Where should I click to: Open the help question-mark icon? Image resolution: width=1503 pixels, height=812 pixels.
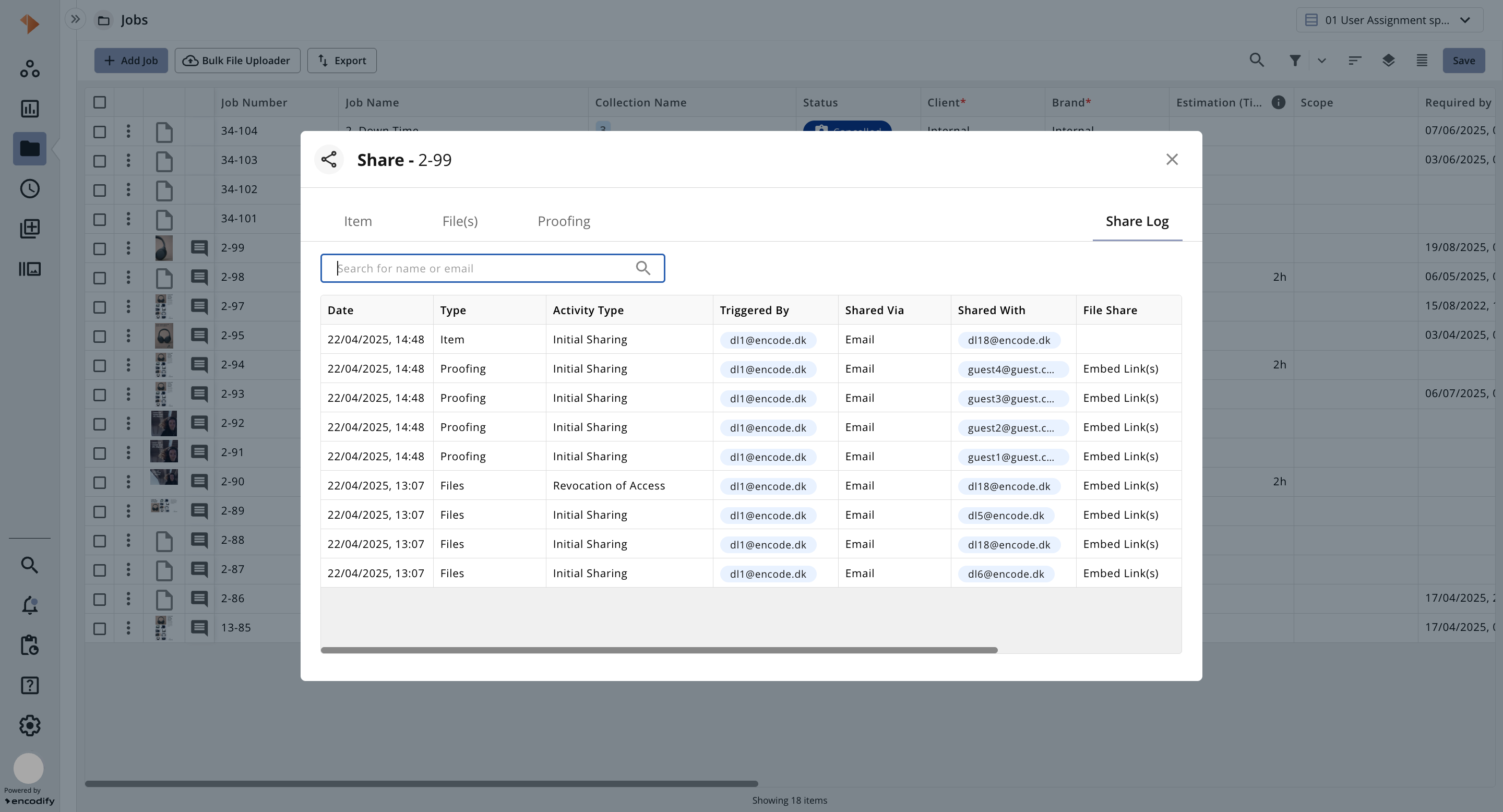[x=30, y=685]
